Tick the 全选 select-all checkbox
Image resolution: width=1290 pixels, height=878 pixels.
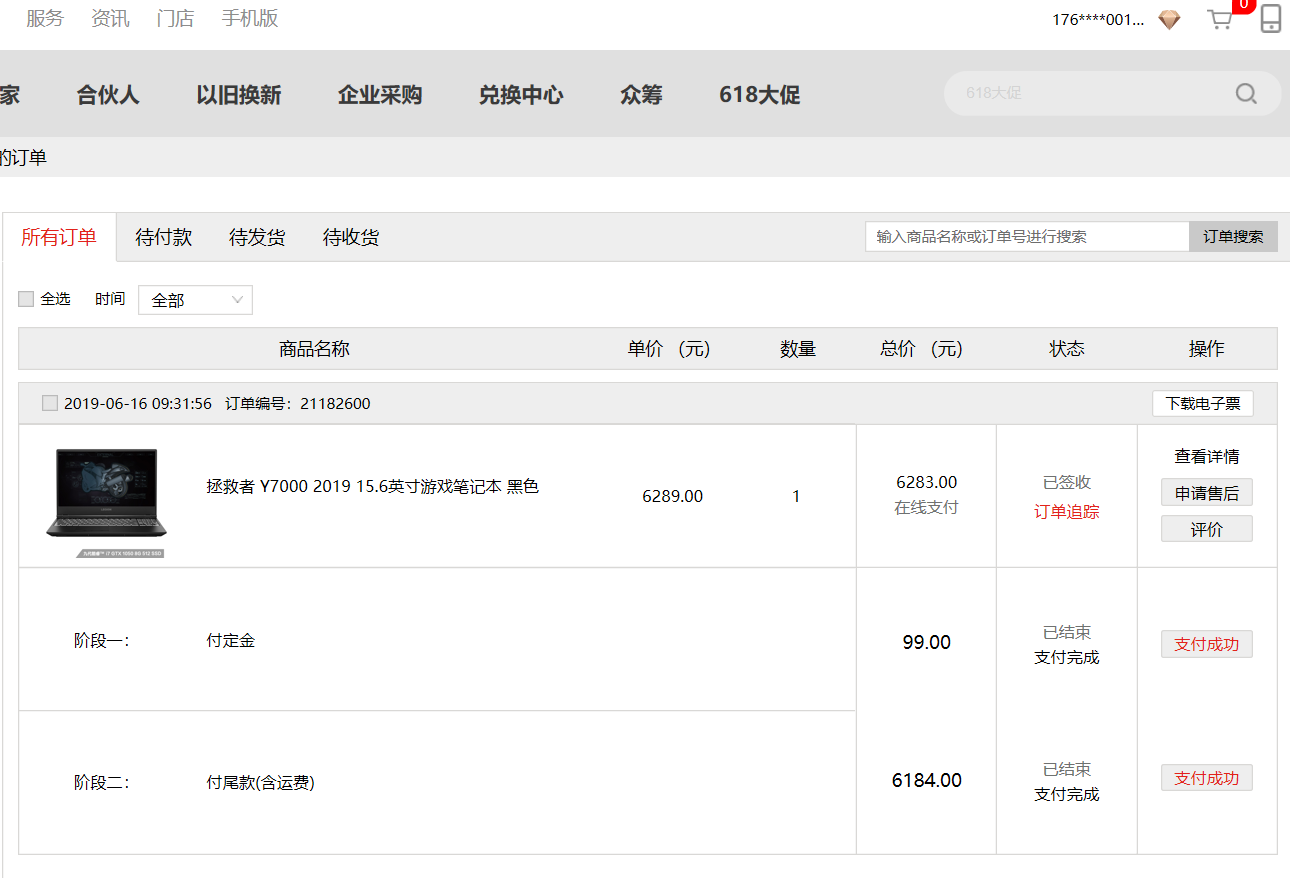coord(26,299)
